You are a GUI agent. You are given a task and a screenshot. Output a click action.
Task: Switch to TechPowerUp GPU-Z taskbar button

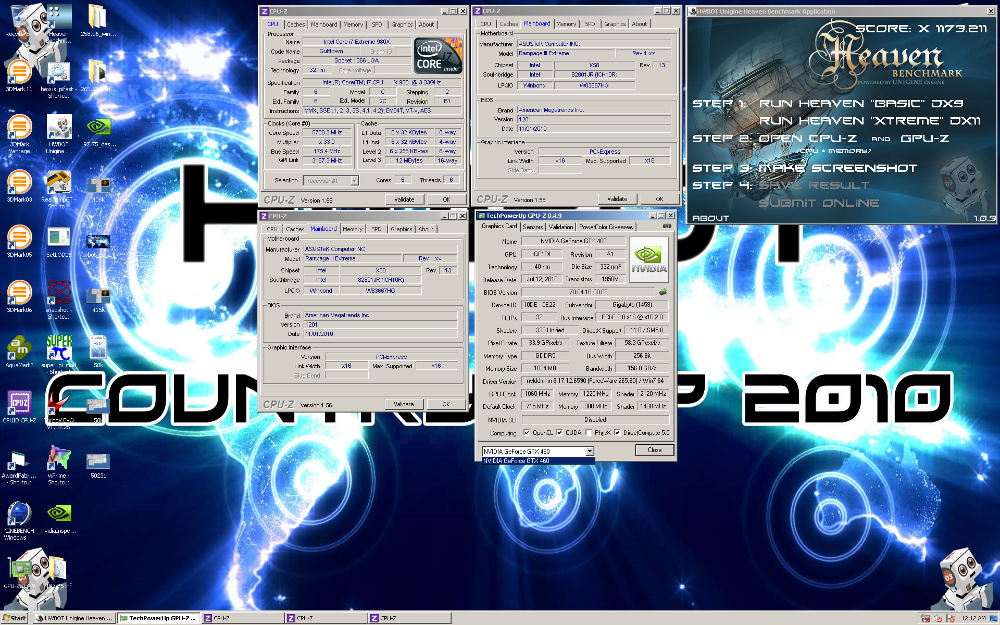pyautogui.click(x=158, y=618)
